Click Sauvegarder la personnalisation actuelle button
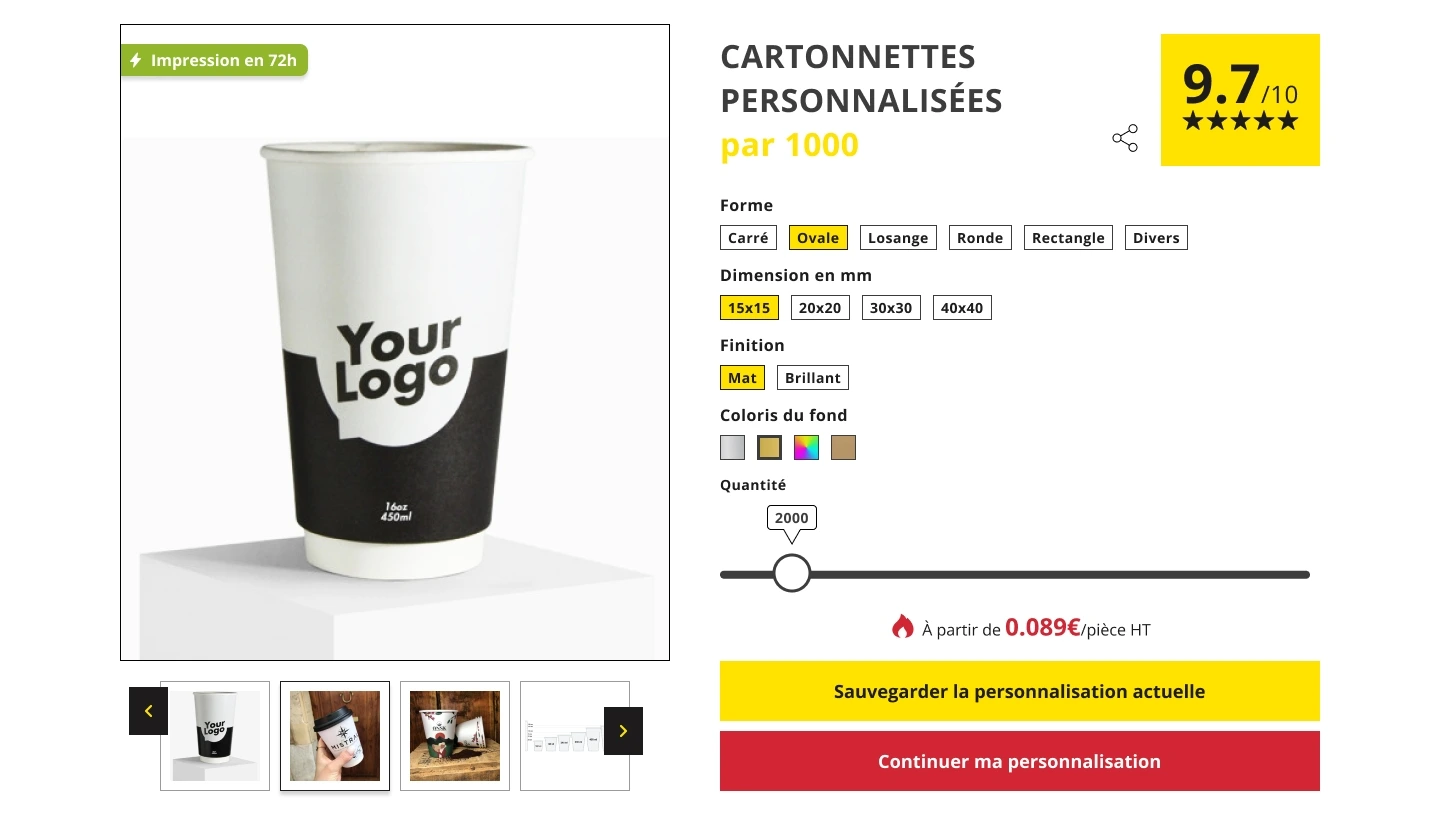The height and width of the screenshot is (827, 1440). click(x=1019, y=691)
